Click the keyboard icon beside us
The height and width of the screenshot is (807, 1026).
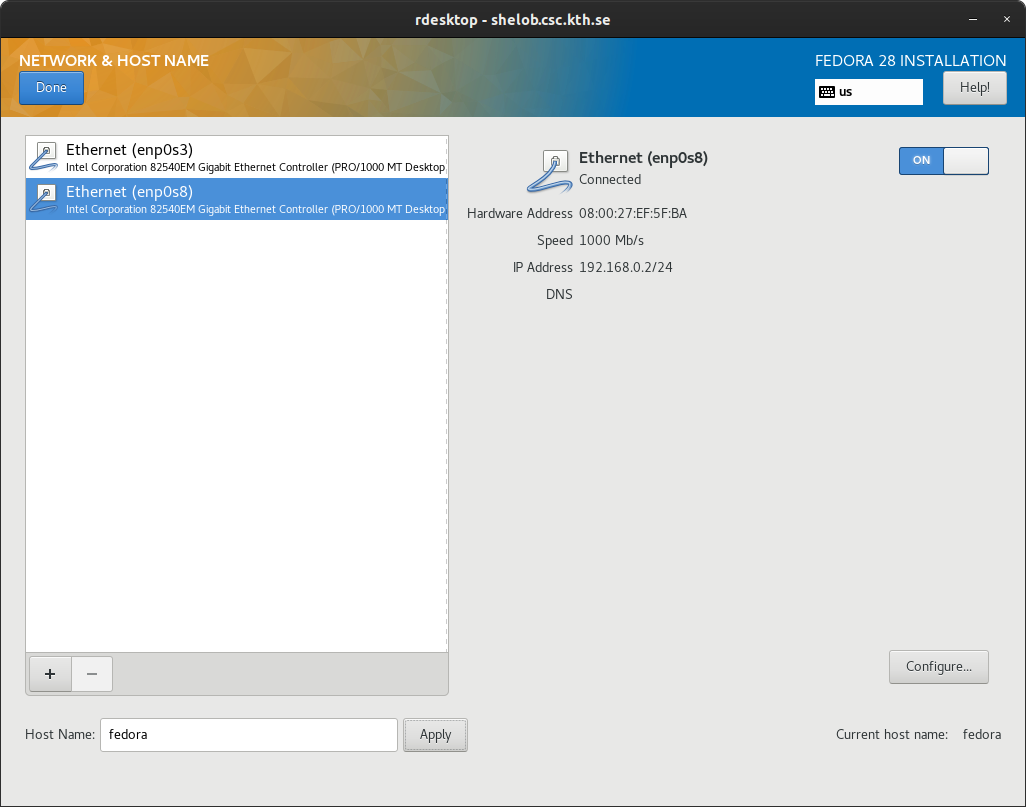pyautogui.click(x=827, y=92)
